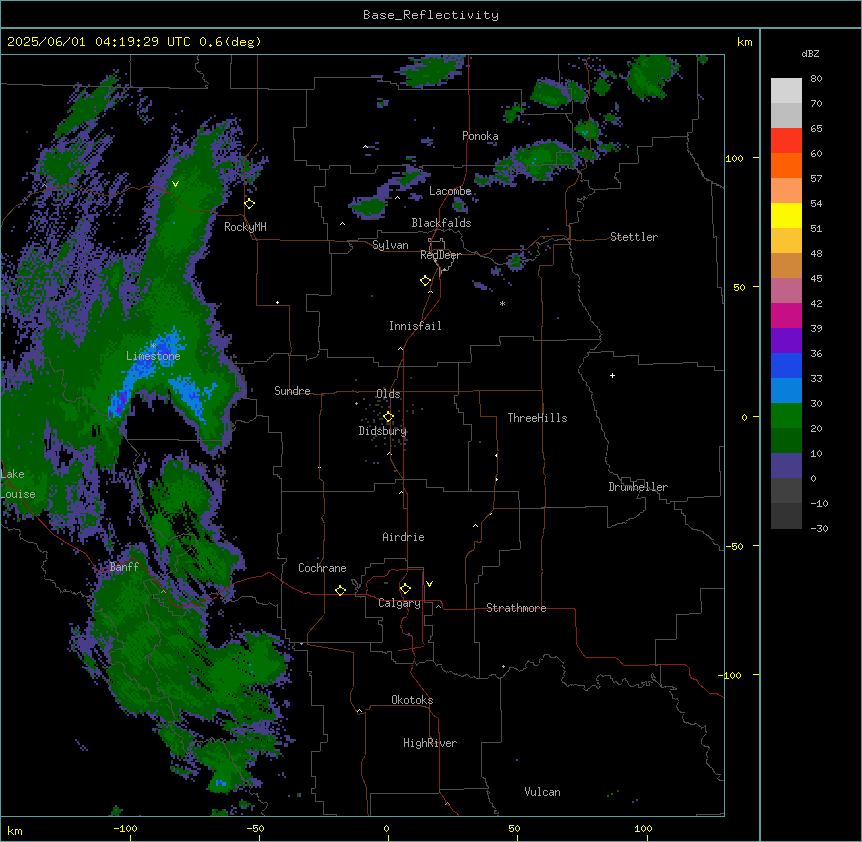Click the yellow v marker northwest of RockyMH
This screenshot has width=862, height=842.
tap(175, 184)
